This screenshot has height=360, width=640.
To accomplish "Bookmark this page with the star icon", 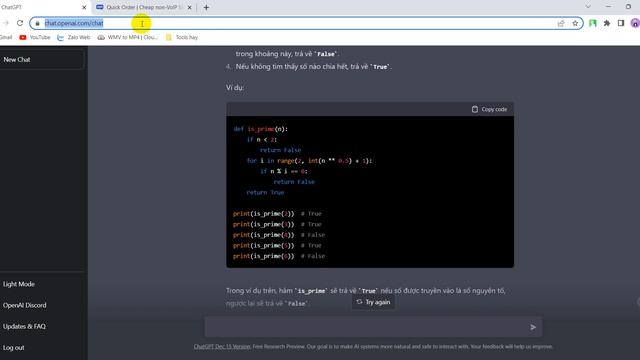I will point(575,23).
